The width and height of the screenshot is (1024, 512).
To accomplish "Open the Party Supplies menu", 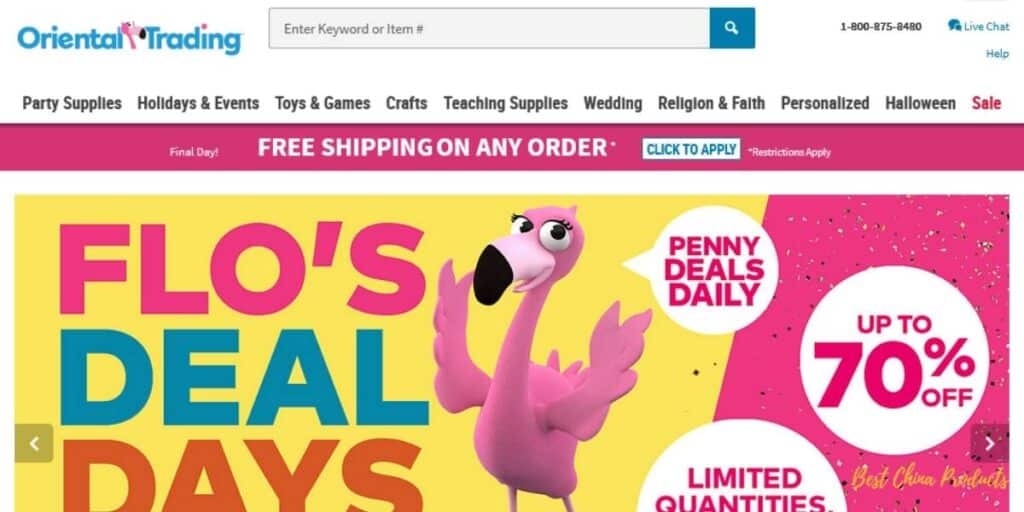I will click(72, 103).
